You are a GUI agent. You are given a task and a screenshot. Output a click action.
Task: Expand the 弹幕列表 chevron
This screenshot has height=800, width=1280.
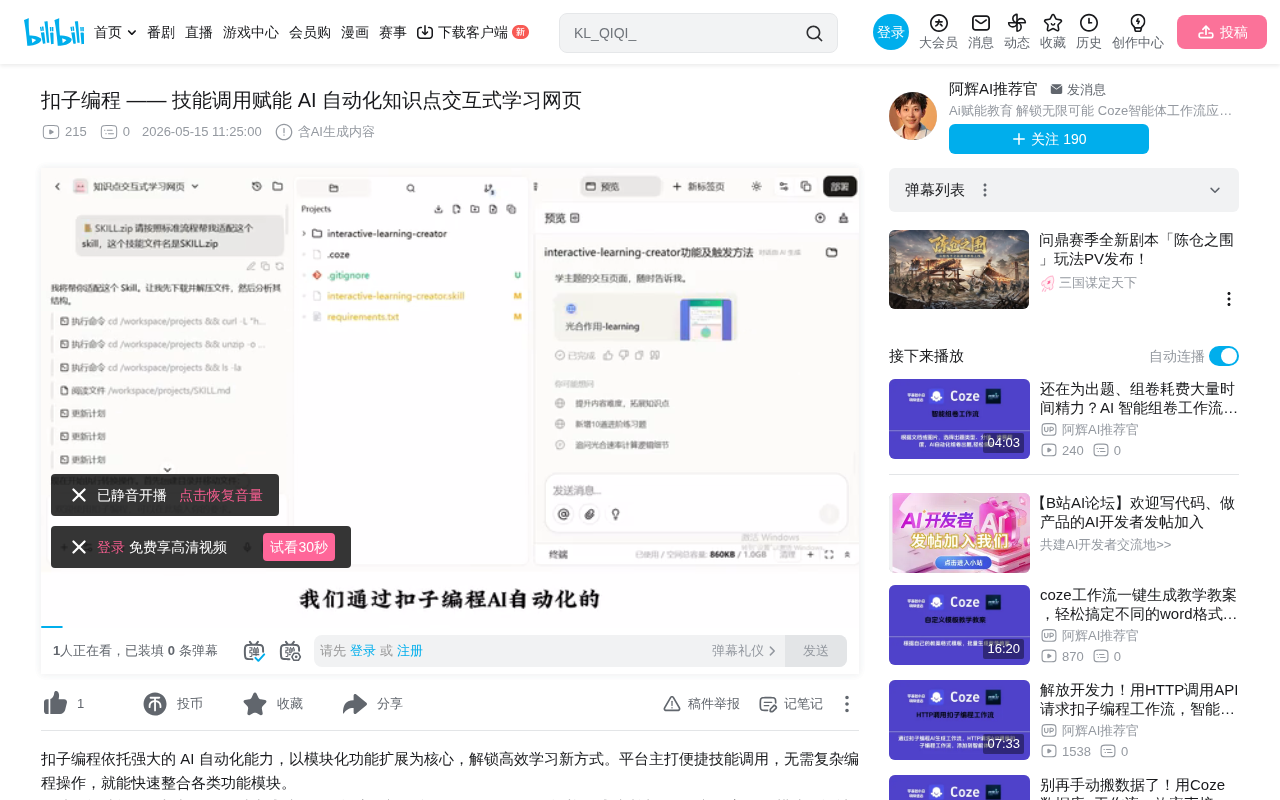(1215, 190)
